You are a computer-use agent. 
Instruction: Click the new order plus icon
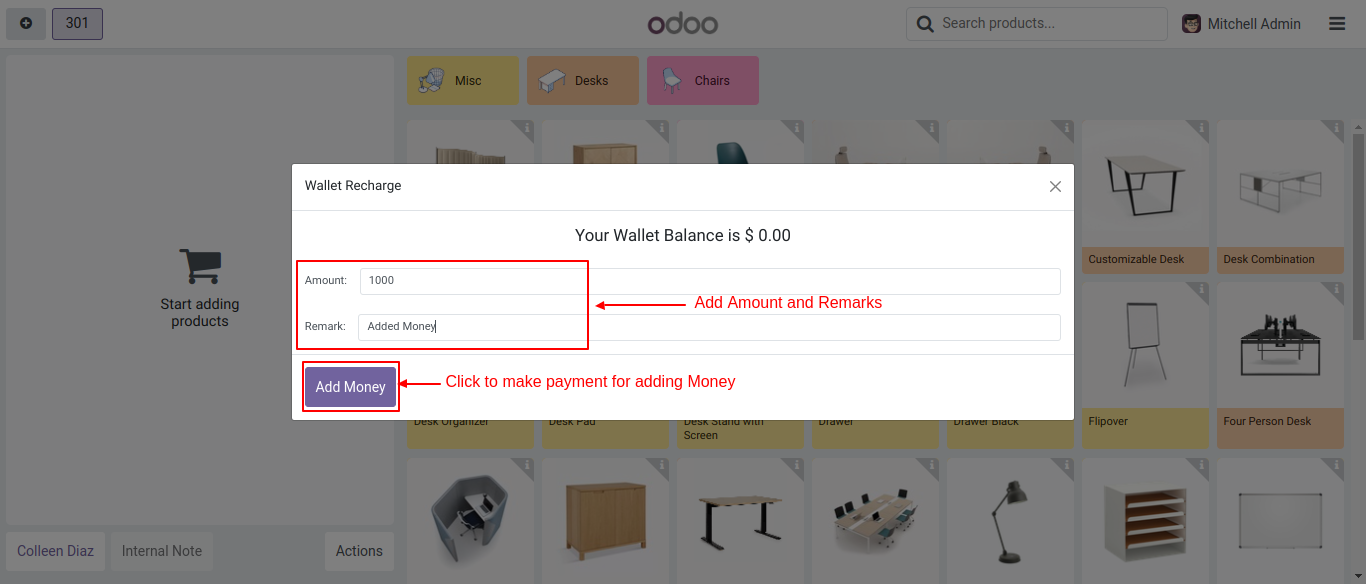[26, 23]
